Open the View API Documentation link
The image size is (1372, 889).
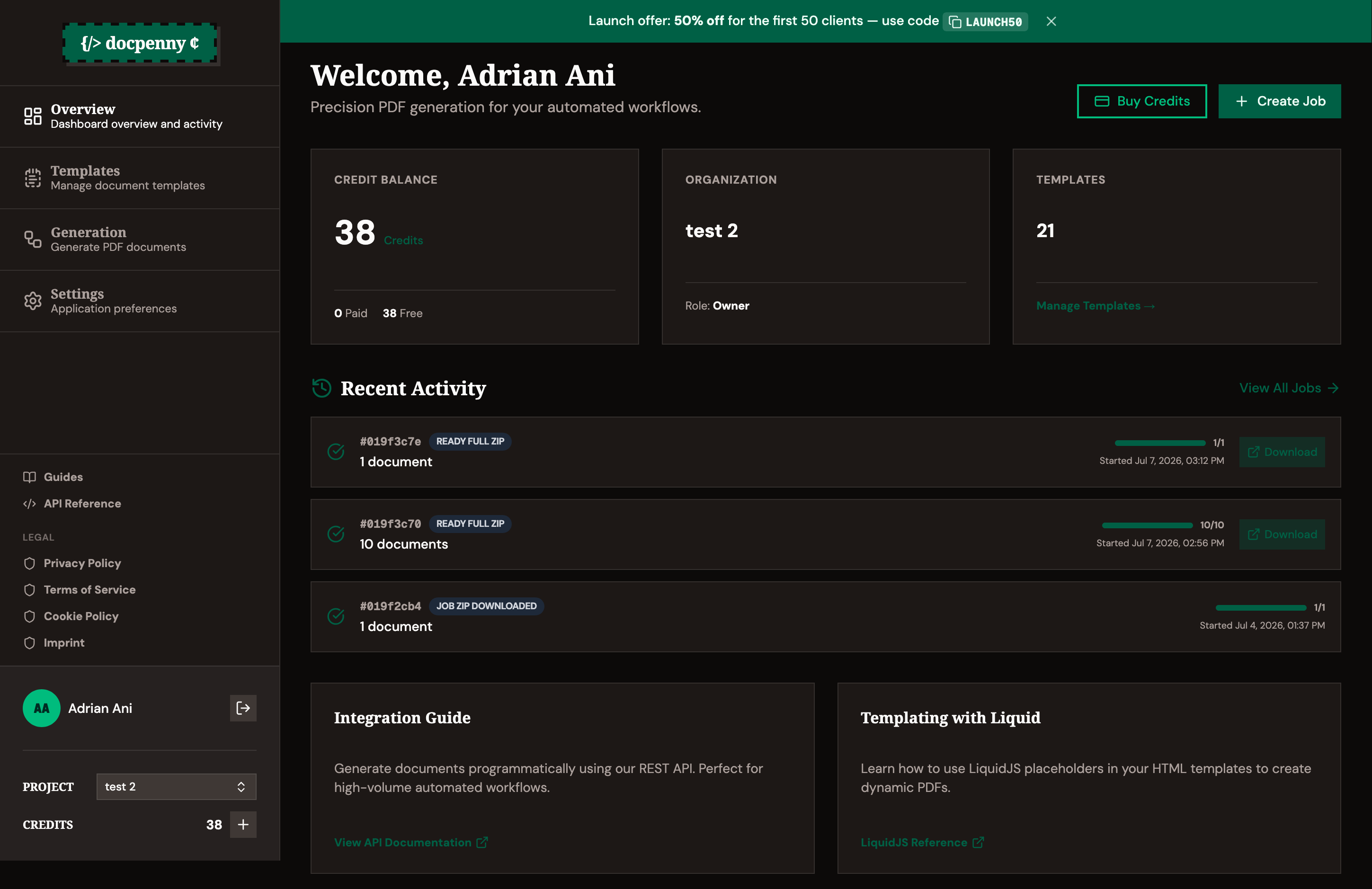(x=411, y=842)
